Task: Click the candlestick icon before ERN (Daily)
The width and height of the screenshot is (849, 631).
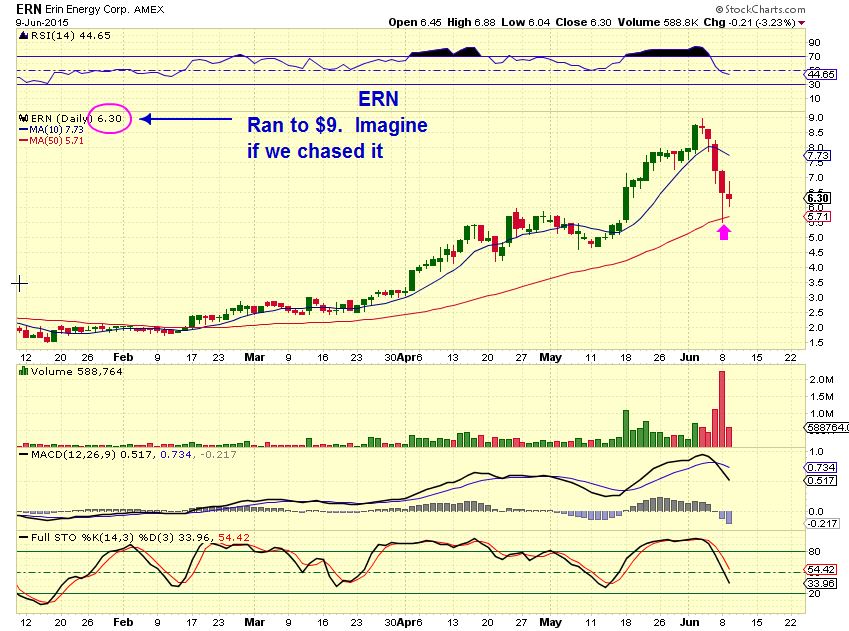Action: coord(23,118)
